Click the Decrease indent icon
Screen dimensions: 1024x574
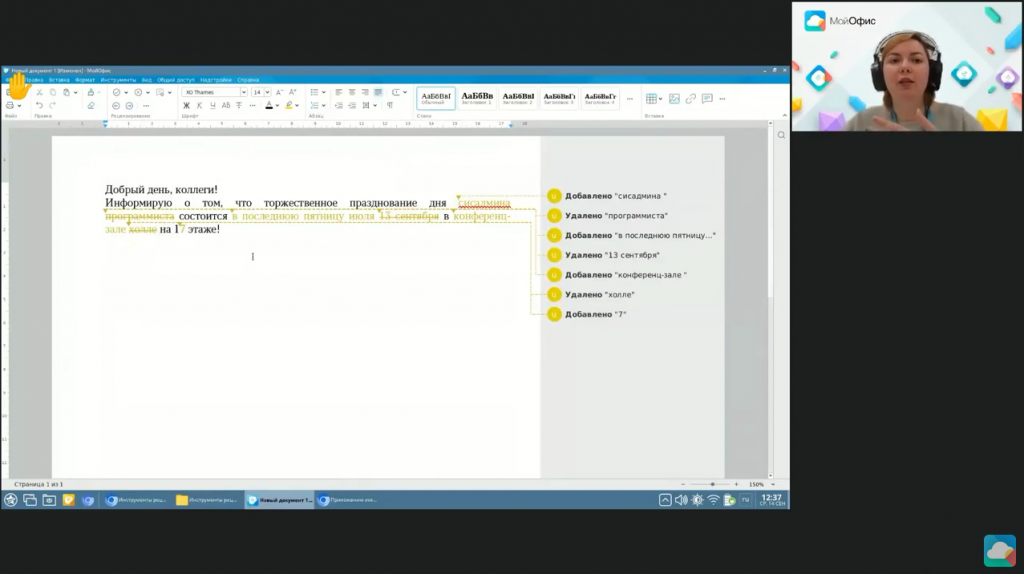pos(338,105)
